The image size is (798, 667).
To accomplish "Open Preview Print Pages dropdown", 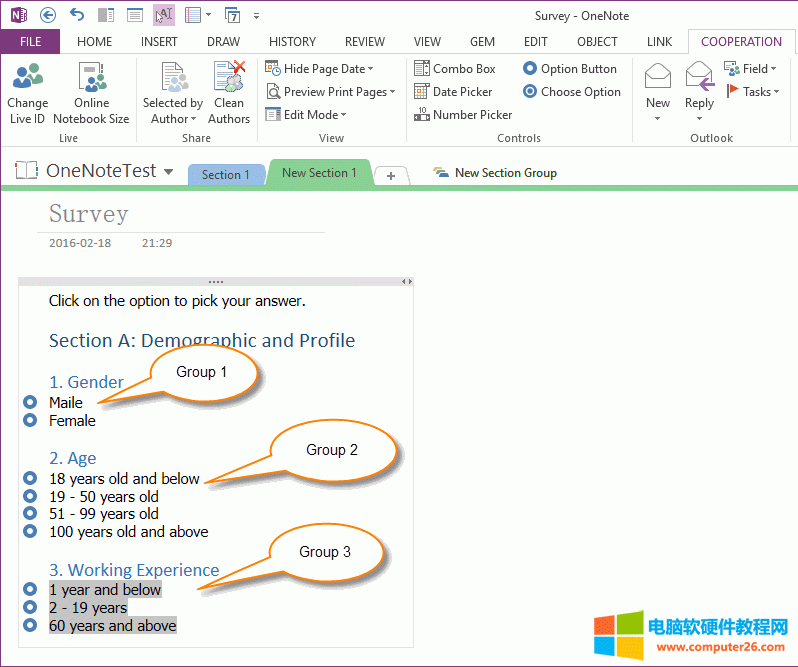I will pos(330,92).
